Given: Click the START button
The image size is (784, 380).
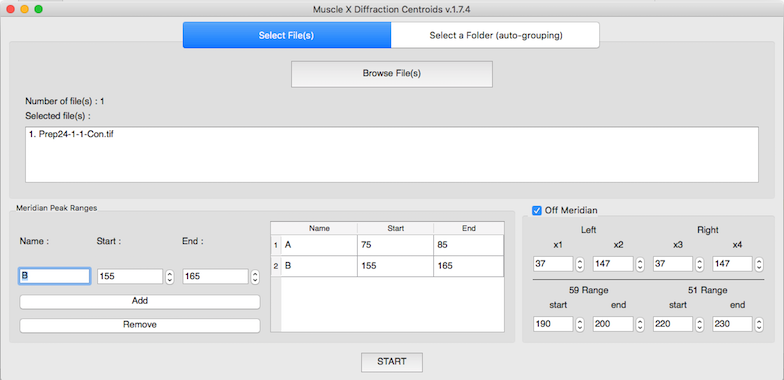Looking at the screenshot, I should coord(392,362).
